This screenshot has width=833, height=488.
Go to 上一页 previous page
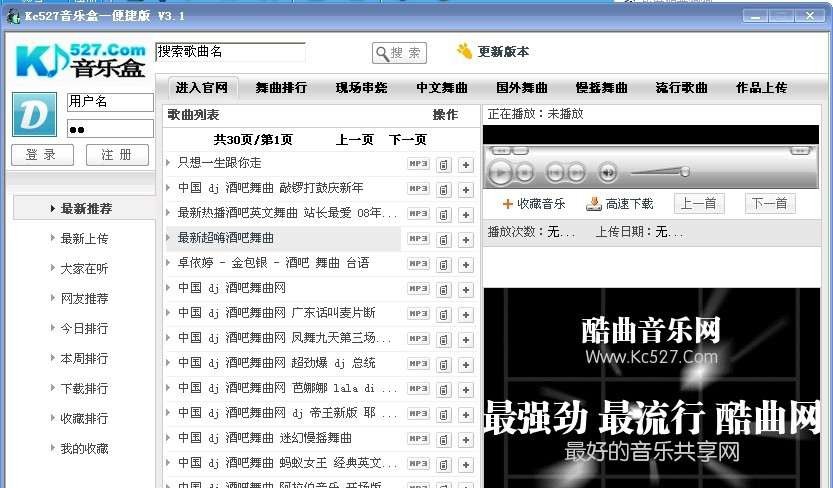(x=354, y=140)
